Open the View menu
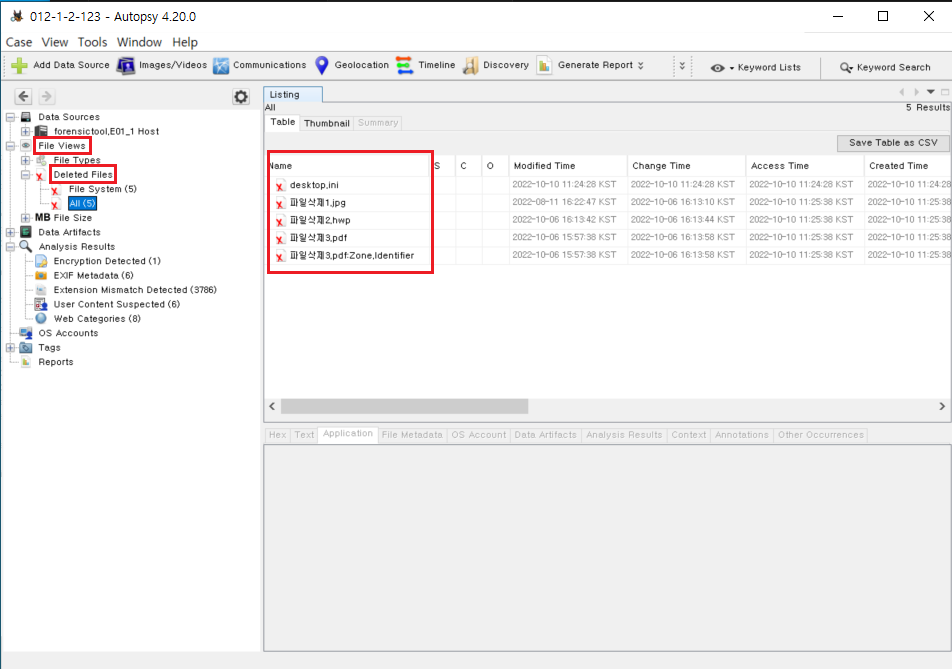Screen dimensions: 952x669 [x=55, y=42]
